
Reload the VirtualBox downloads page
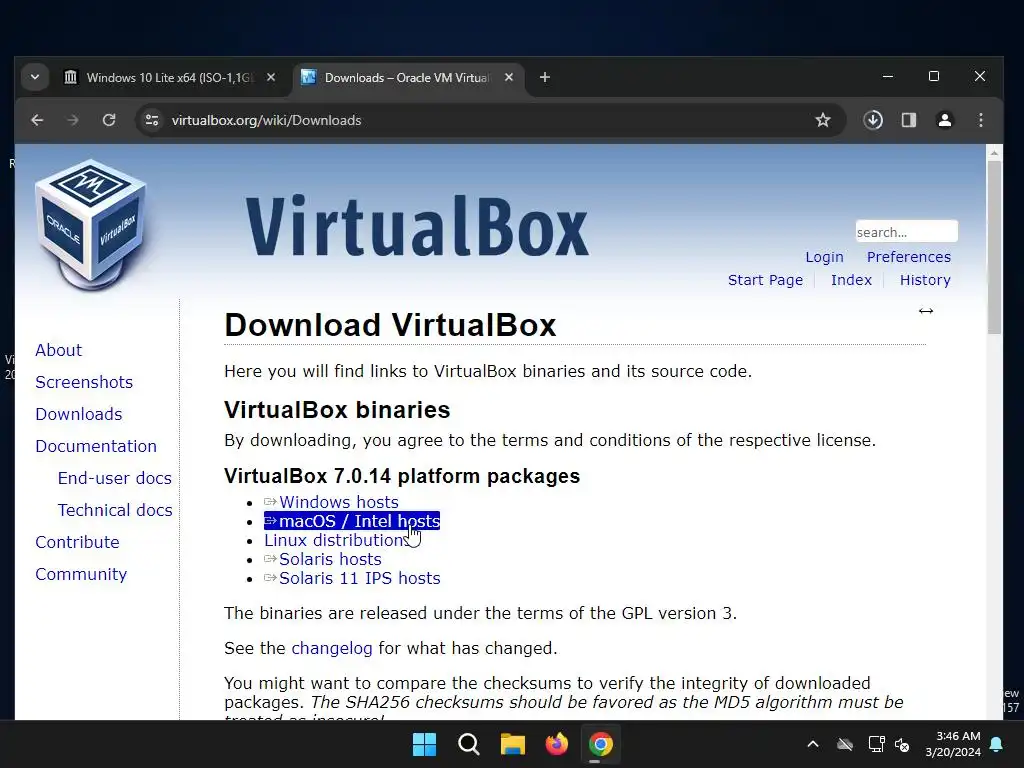click(x=109, y=120)
